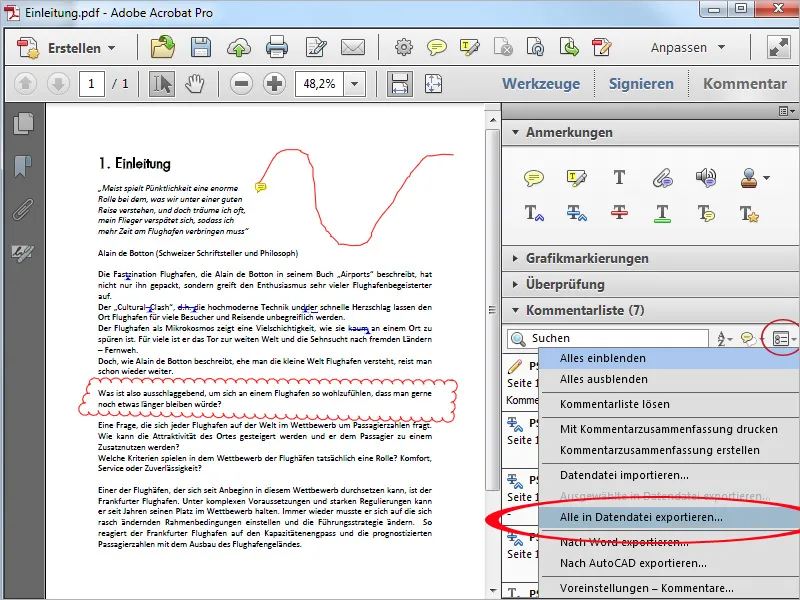The width and height of the screenshot is (800, 600).
Task: Select the highlight text tool in Anmerkungen
Action: [x=577, y=178]
